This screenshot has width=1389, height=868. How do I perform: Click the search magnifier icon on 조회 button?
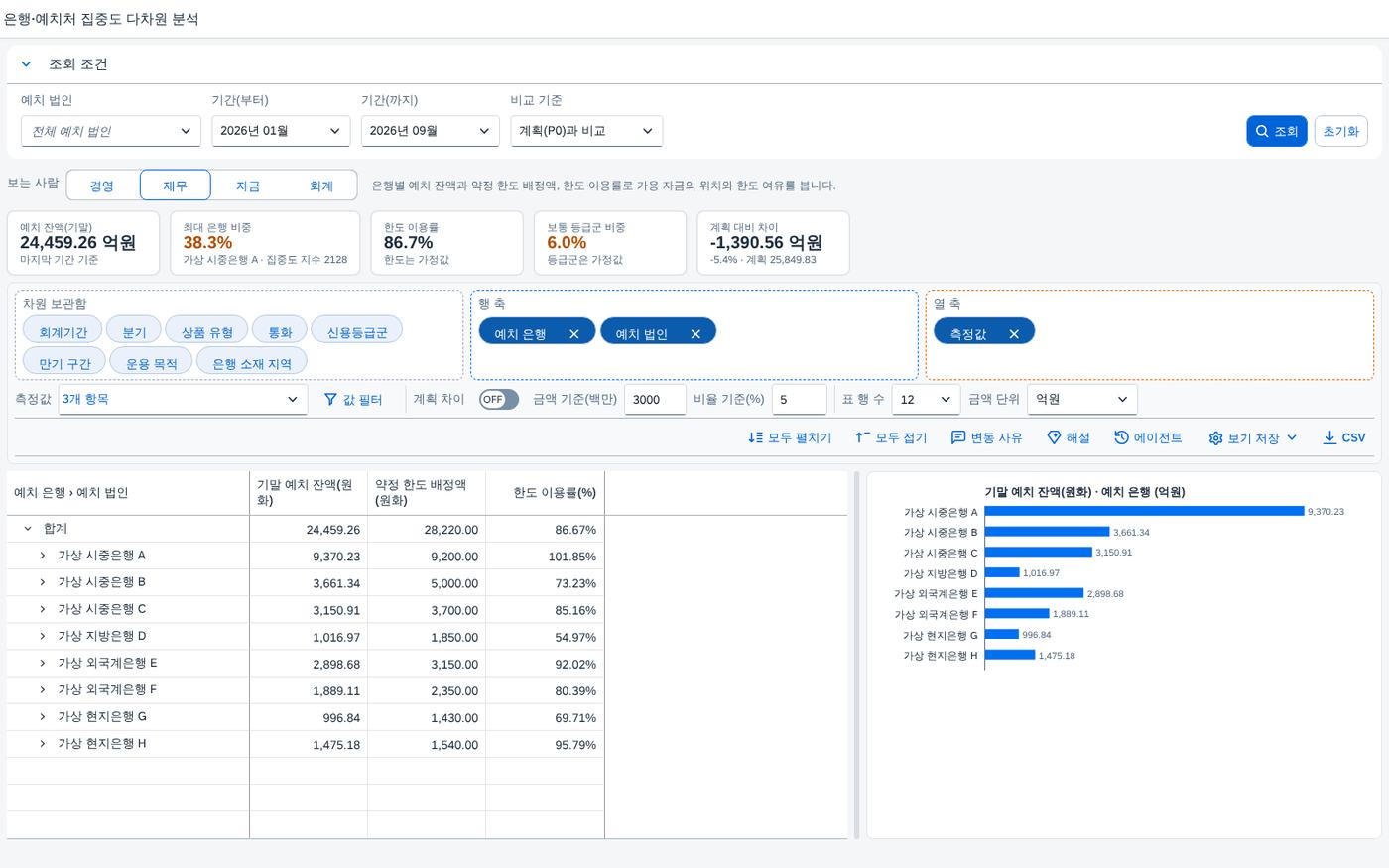pyautogui.click(x=1262, y=131)
